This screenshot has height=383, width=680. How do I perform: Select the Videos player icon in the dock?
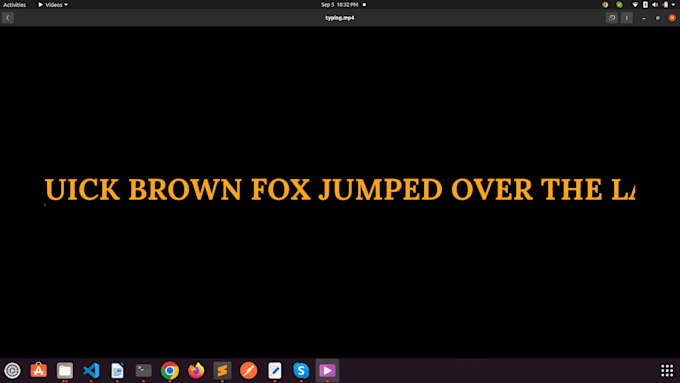(x=327, y=370)
